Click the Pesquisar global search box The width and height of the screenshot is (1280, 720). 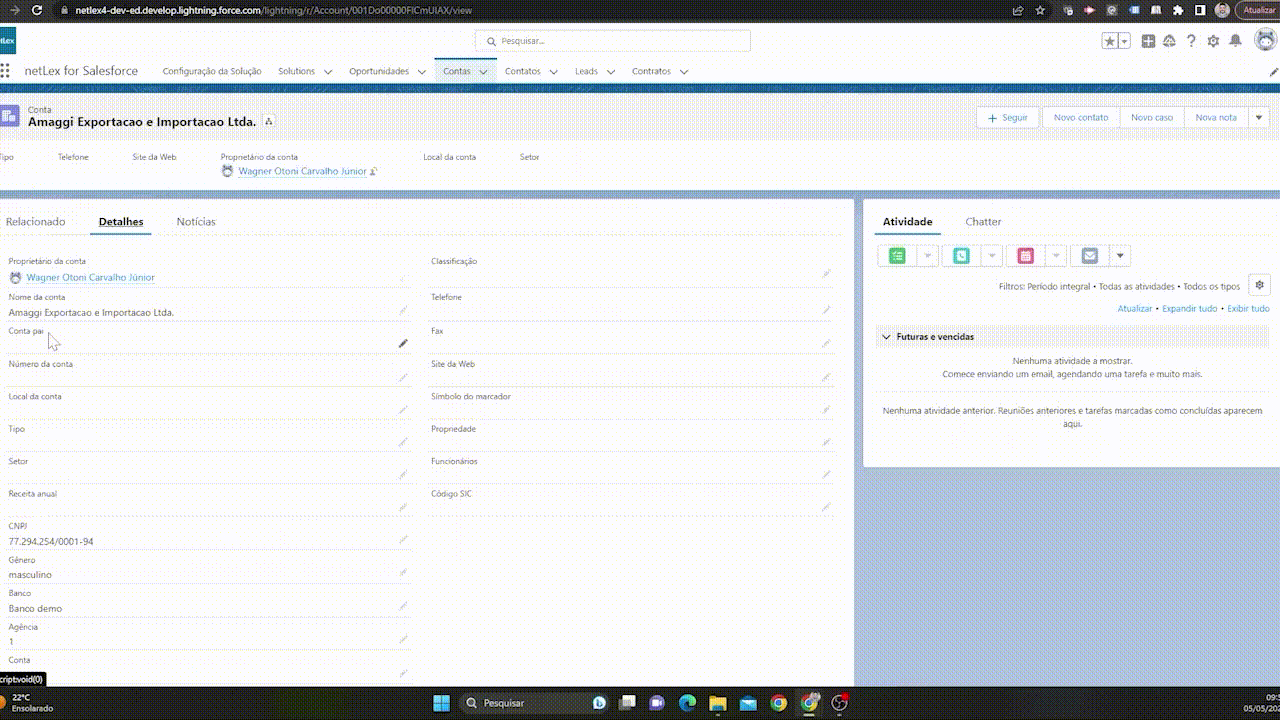pyautogui.click(x=613, y=41)
